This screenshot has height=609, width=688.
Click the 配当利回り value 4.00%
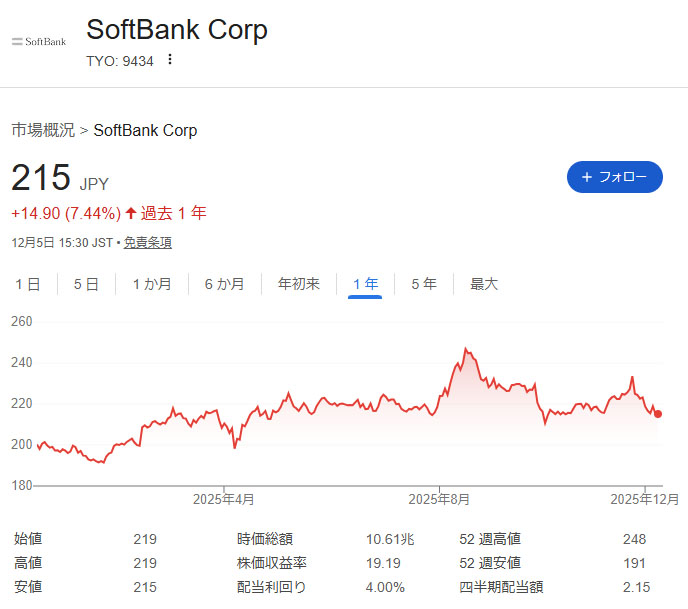(x=386, y=587)
